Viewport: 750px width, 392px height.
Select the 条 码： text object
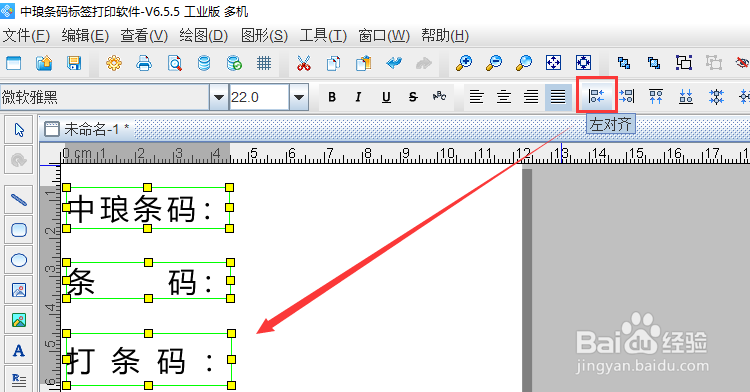coord(148,281)
